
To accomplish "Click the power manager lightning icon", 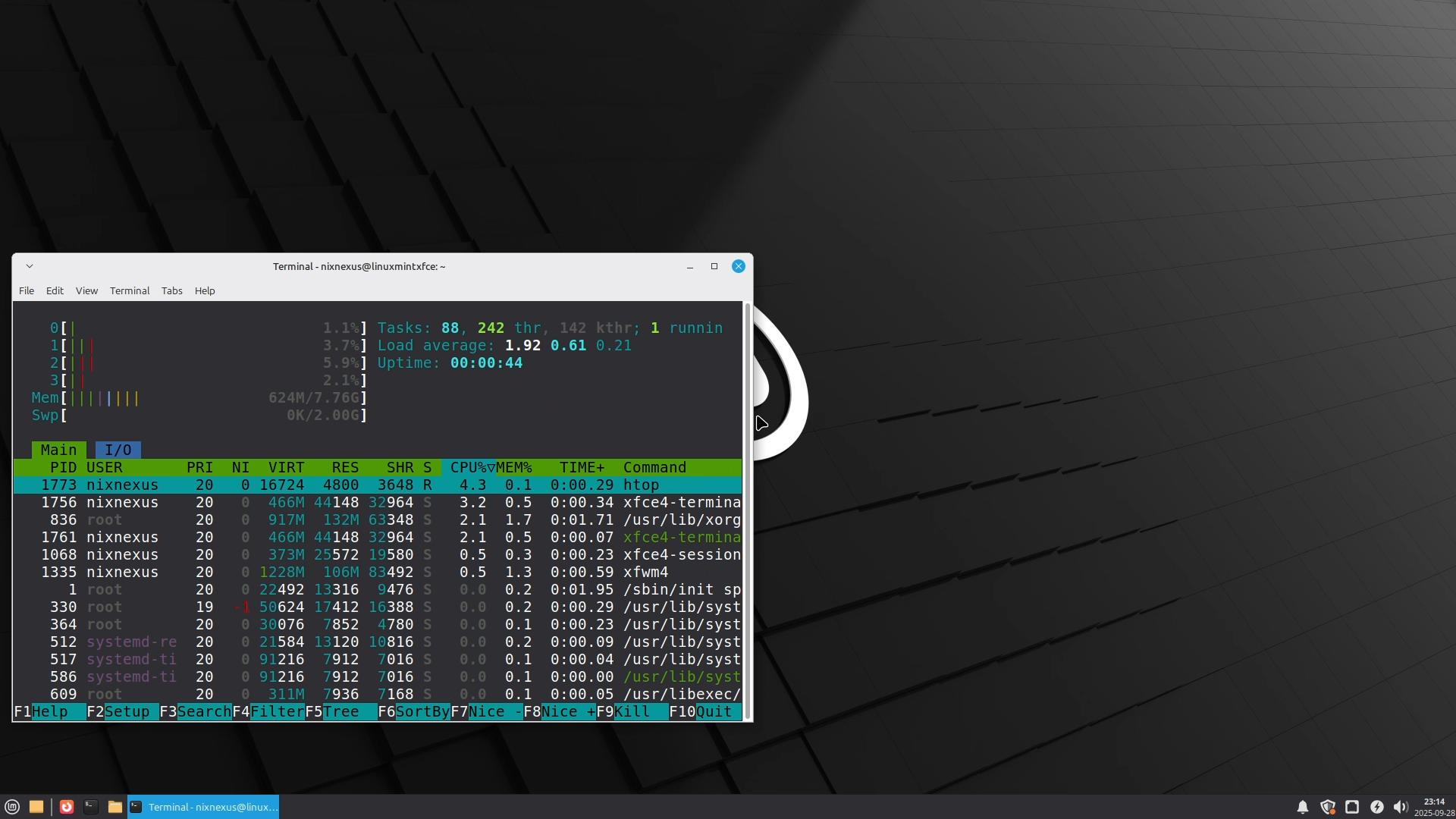I will 1377,807.
